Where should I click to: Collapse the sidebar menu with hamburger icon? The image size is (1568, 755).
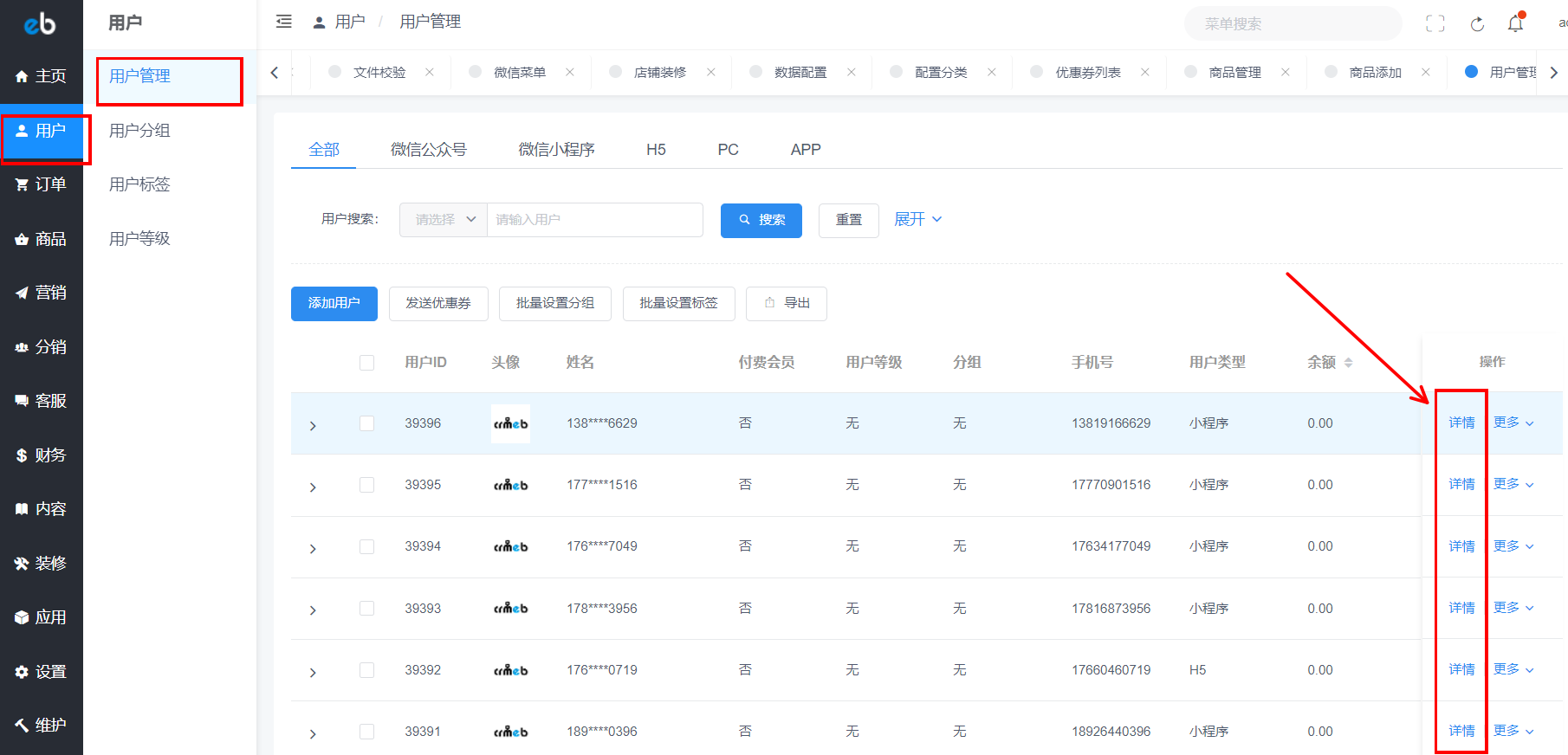pyautogui.click(x=283, y=22)
